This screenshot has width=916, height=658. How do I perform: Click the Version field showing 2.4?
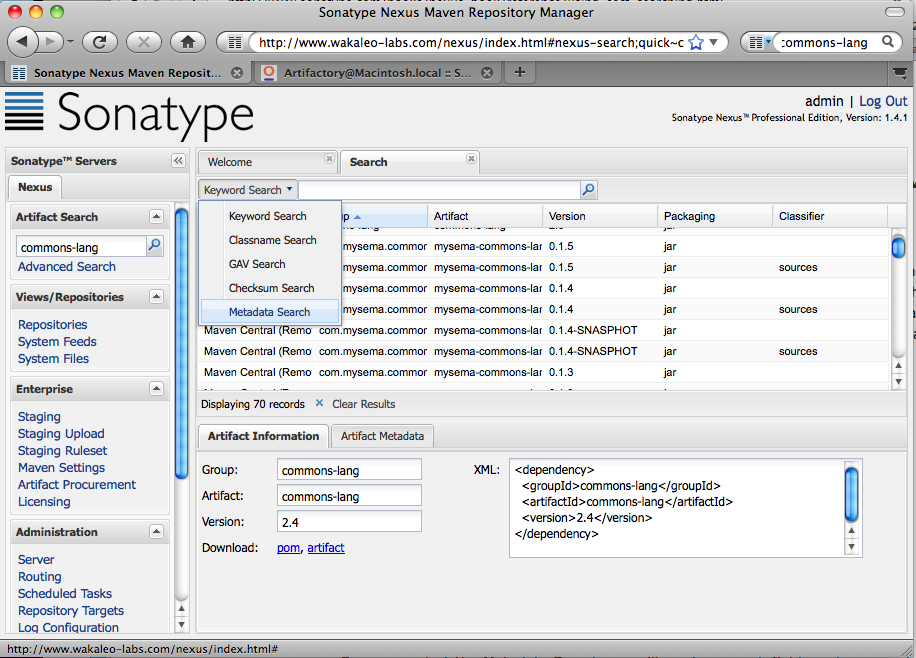pyautogui.click(x=349, y=522)
